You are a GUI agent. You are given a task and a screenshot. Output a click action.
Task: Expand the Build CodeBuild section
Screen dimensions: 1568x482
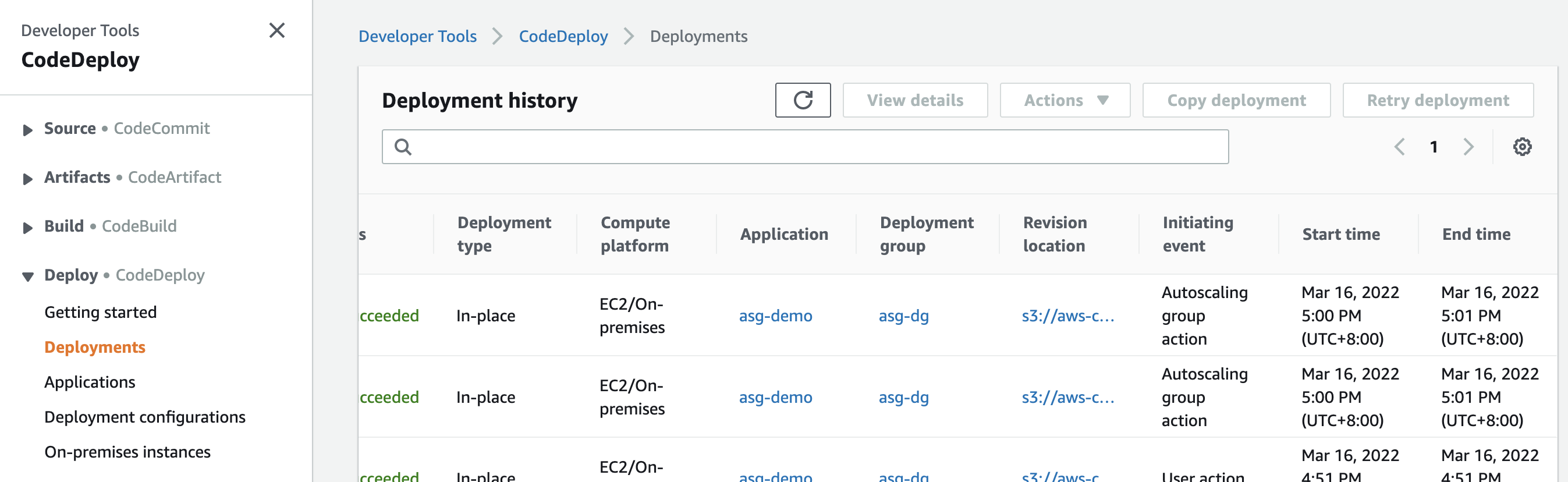(27, 228)
